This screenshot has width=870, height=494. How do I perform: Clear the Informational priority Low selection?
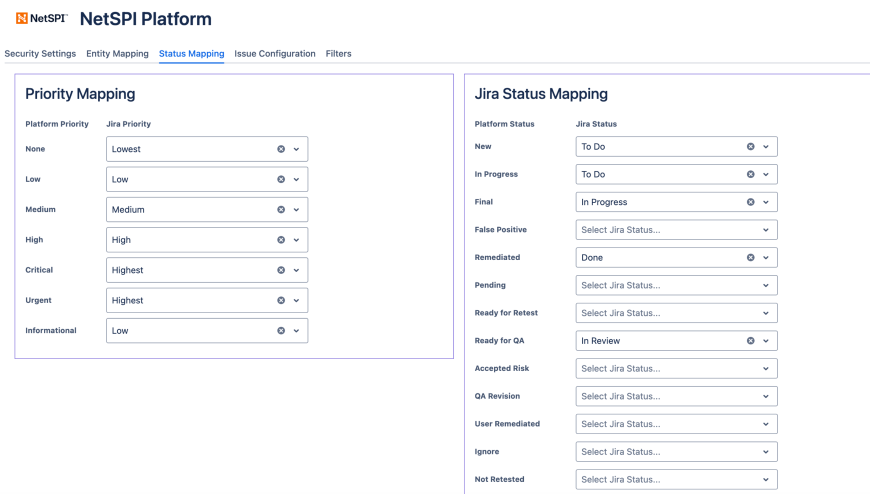(281, 331)
